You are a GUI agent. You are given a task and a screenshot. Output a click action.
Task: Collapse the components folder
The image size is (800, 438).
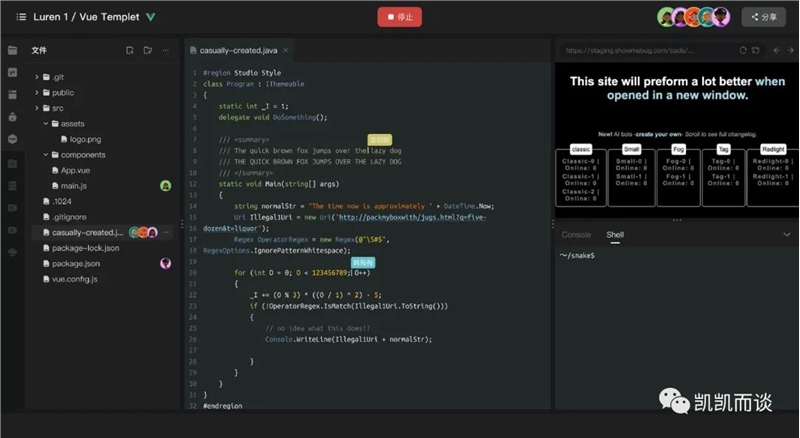[x=45, y=155]
